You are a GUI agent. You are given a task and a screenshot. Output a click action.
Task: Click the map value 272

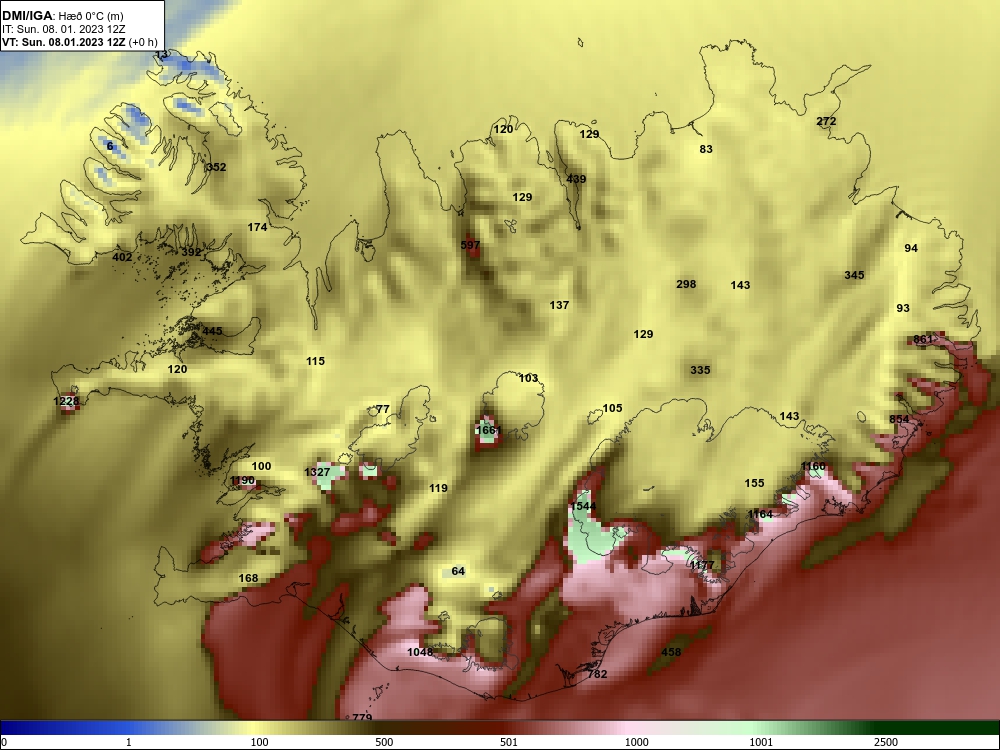(x=827, y=121)
